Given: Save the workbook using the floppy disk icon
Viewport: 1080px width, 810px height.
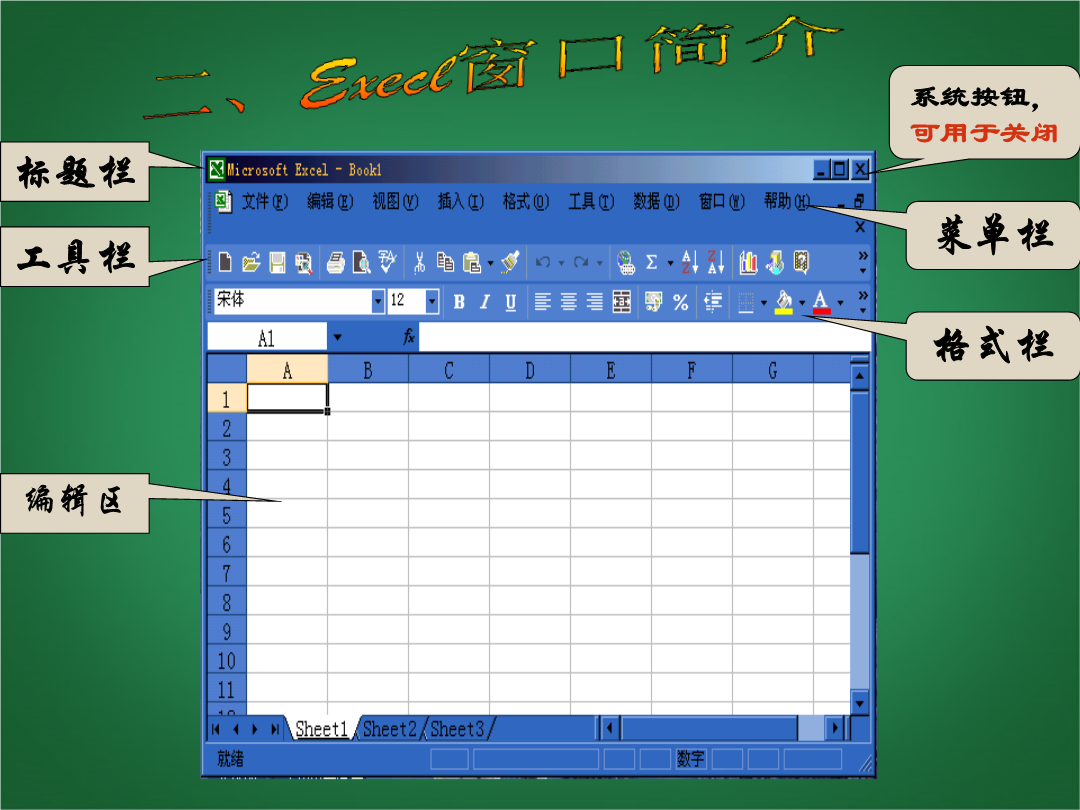Looking at the screenshot, I should tap(277, 262).
